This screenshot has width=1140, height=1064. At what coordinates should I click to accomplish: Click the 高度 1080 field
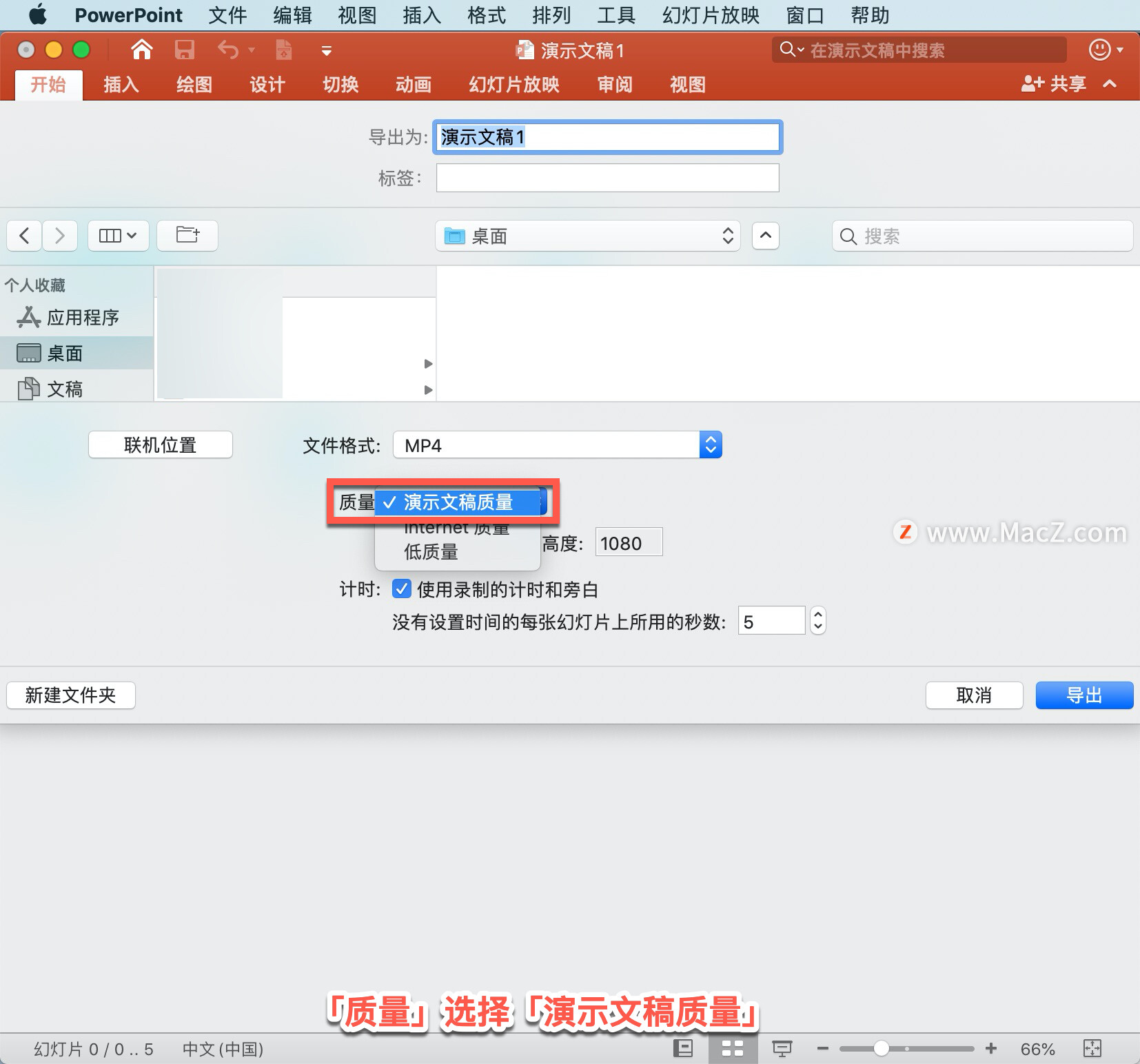point(629,543)
